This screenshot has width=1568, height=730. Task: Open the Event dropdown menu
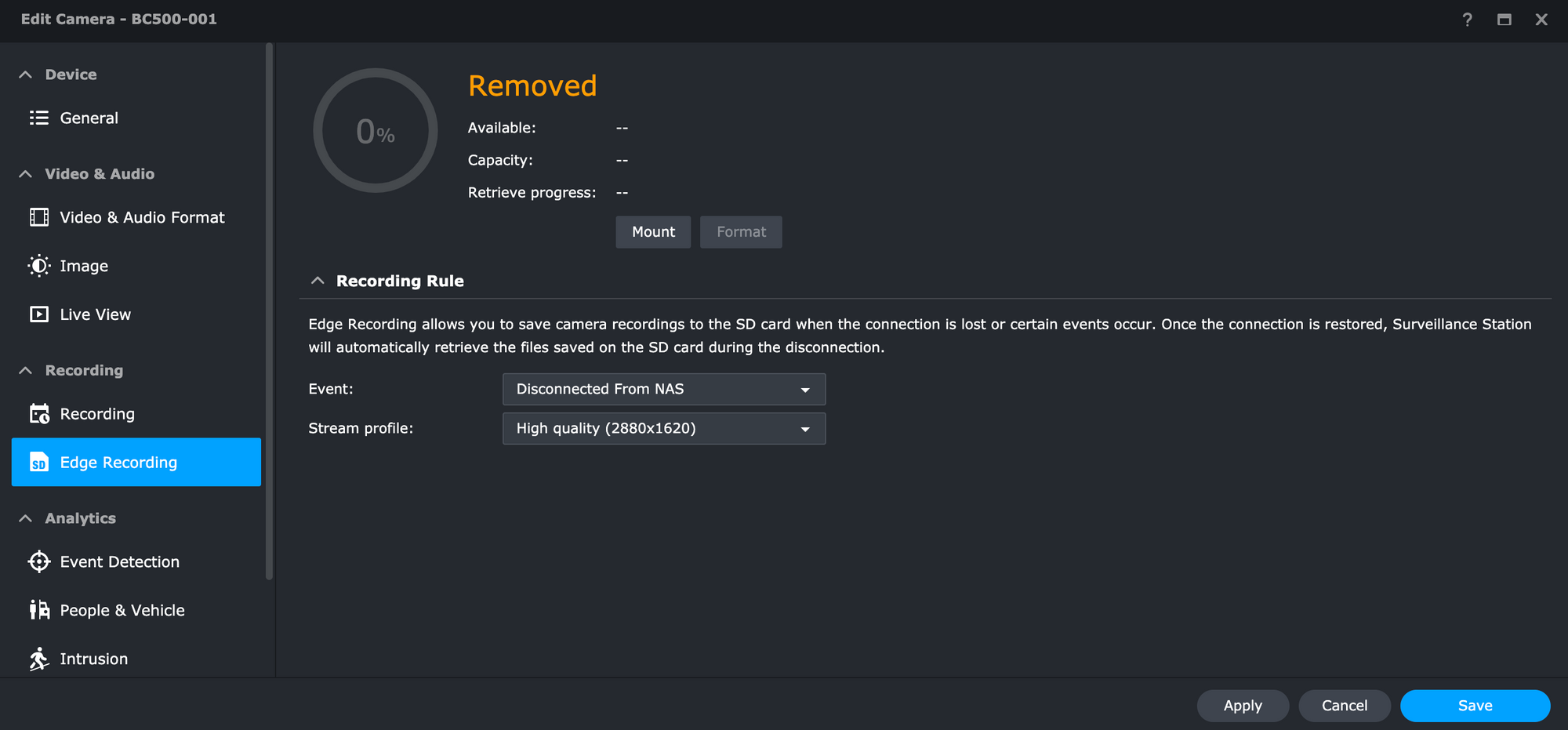[664, 389]
